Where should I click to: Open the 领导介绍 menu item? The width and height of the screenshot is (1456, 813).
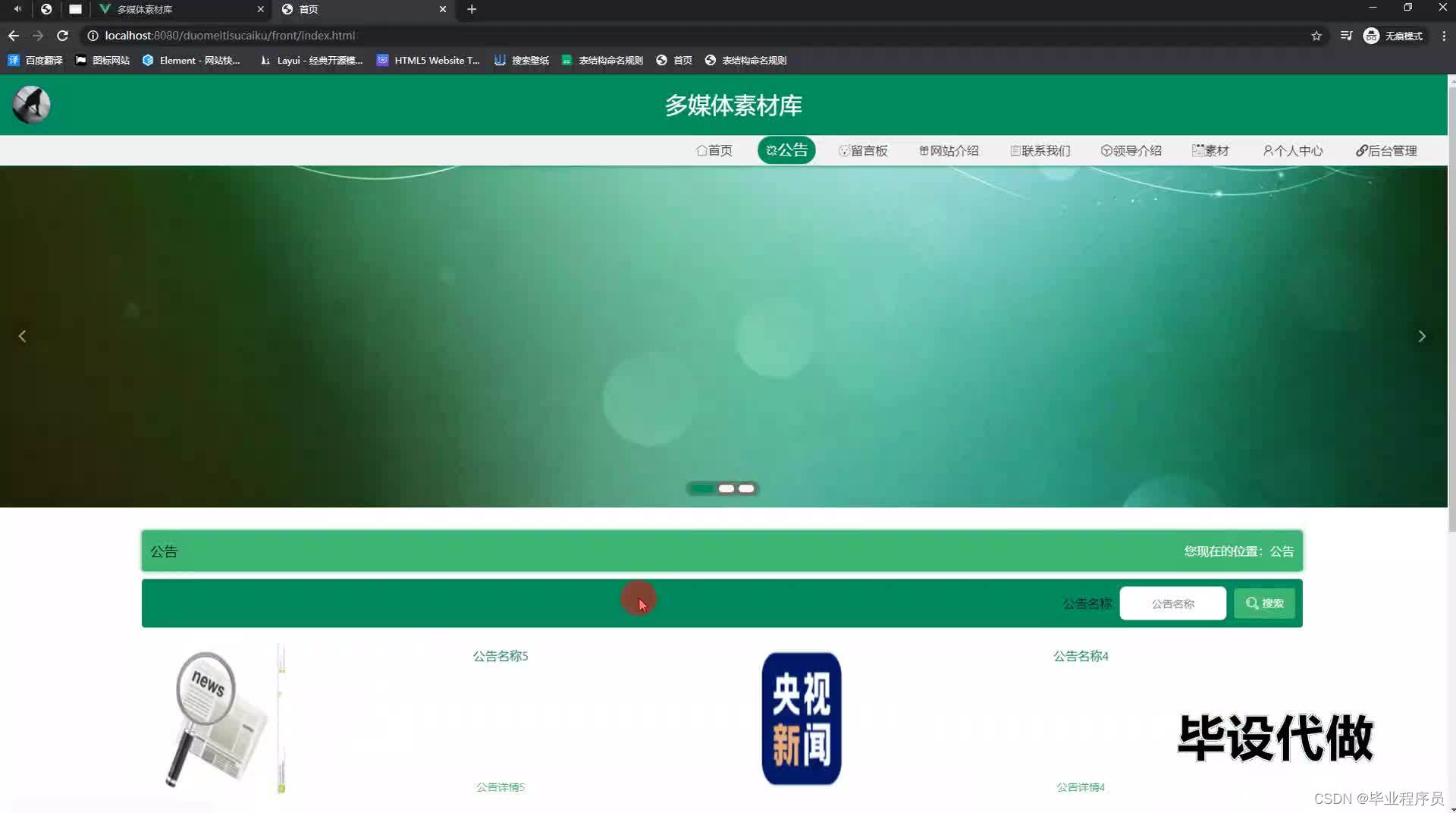coord(1131,150)
